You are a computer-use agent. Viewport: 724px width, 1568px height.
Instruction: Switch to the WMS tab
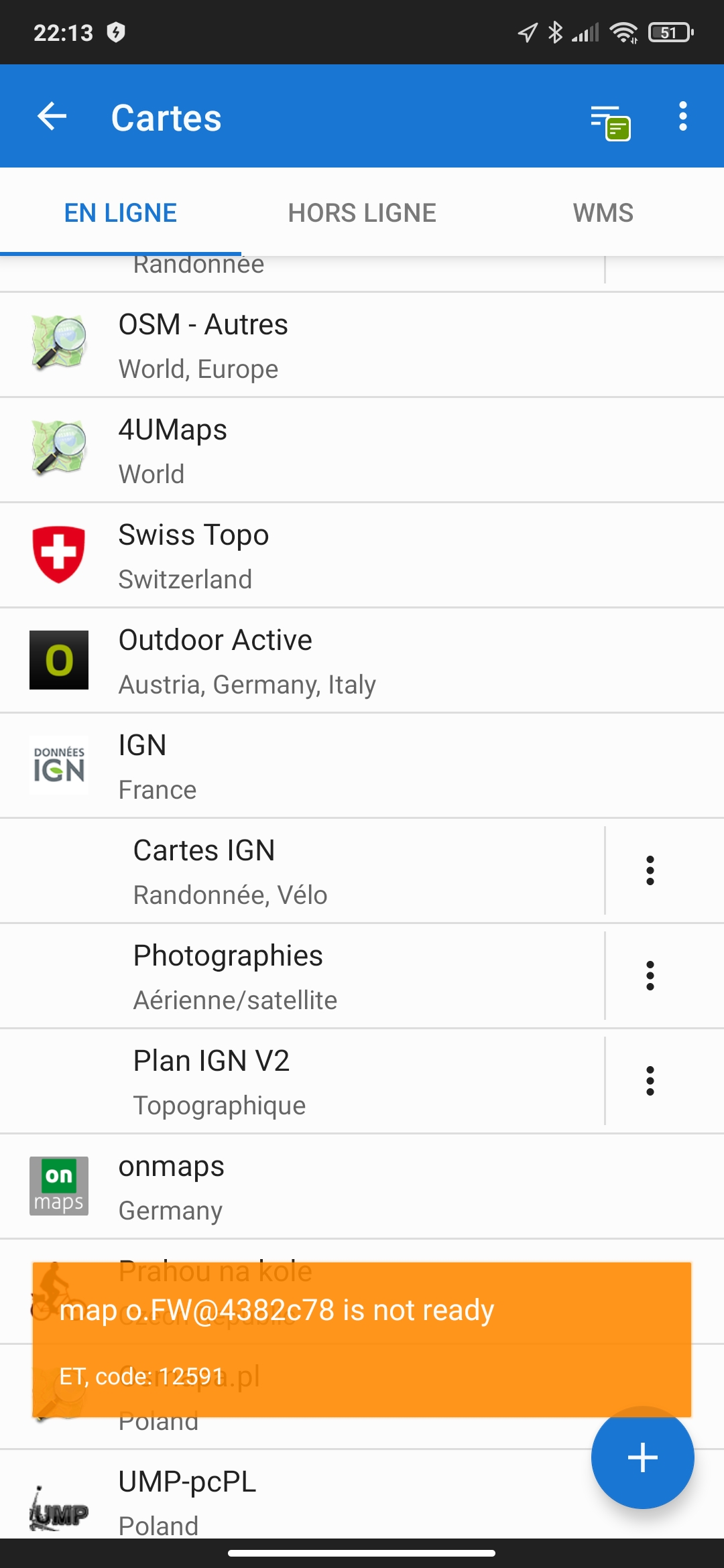603,213
